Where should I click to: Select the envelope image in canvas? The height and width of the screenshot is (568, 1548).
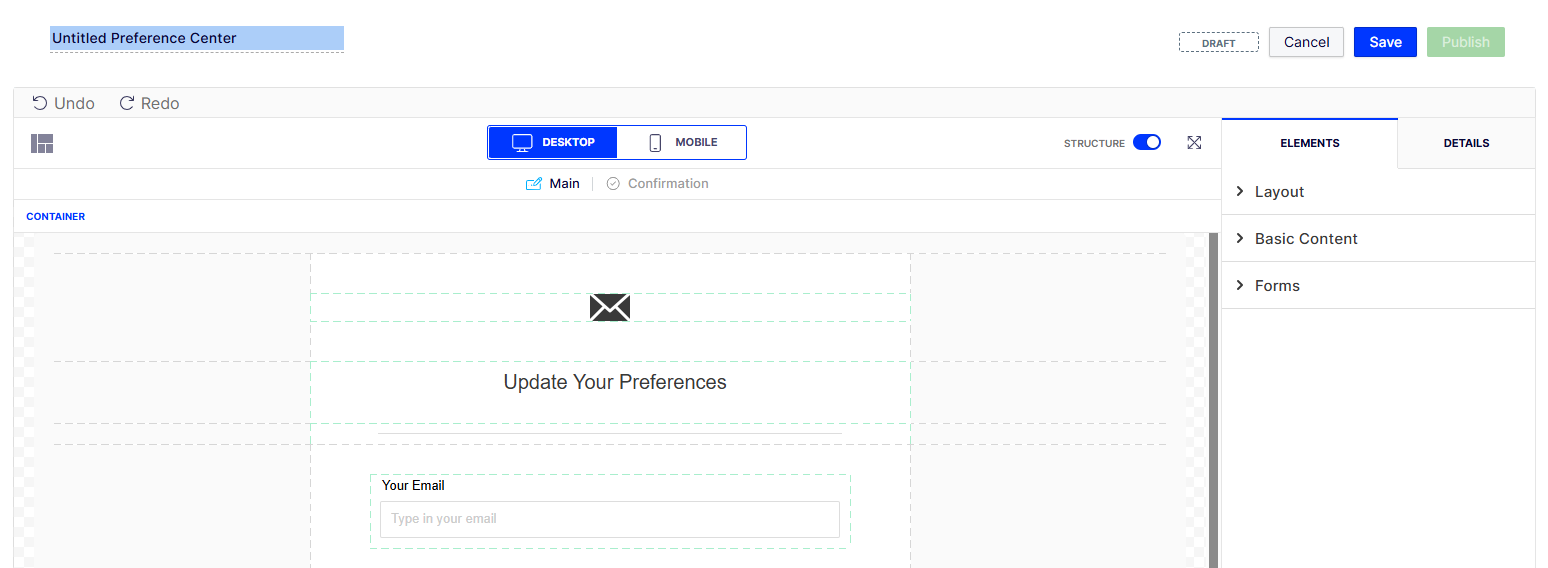coord(610,307)
